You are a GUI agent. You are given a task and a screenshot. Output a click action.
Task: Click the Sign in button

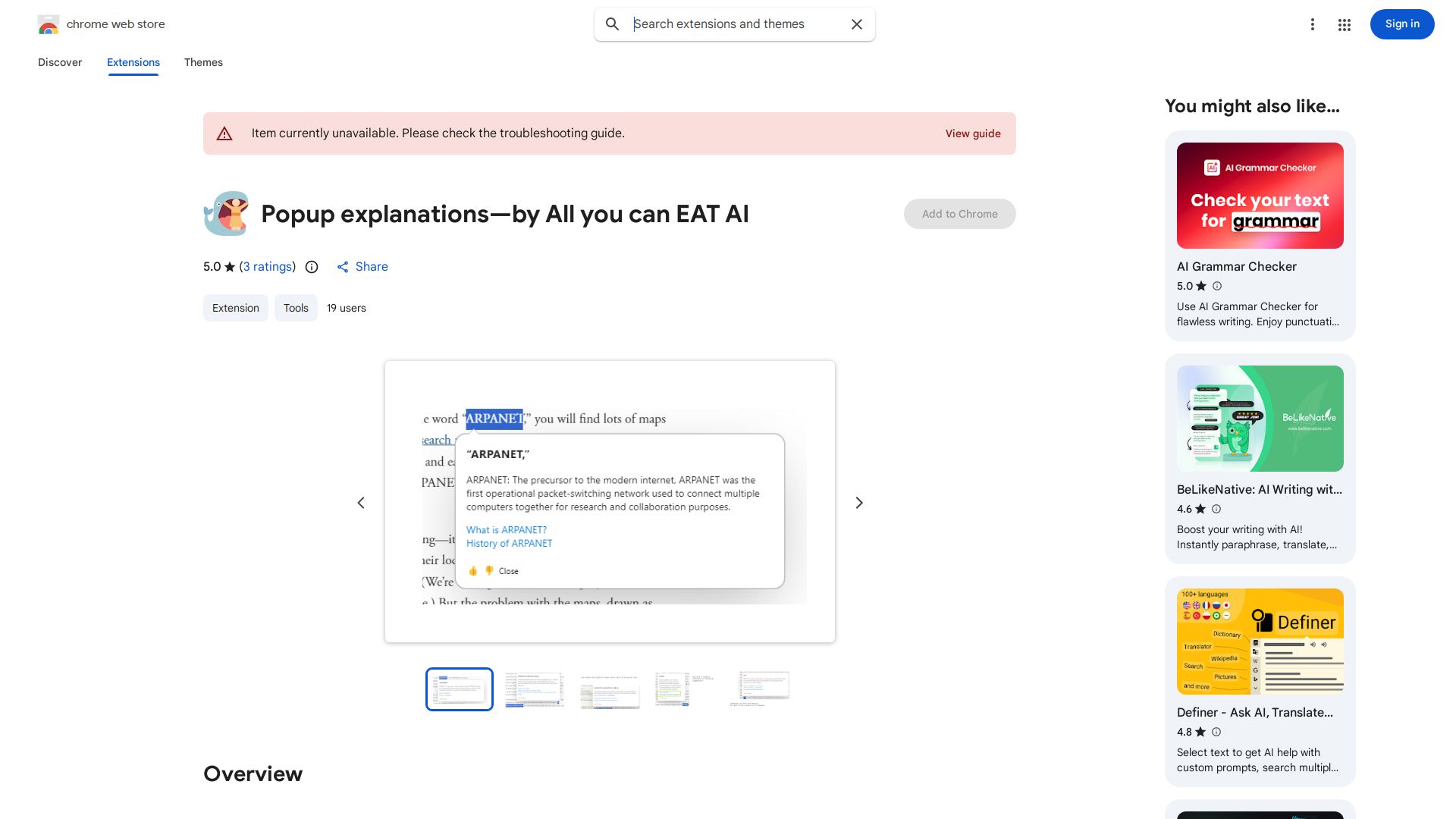(1401, 24)
